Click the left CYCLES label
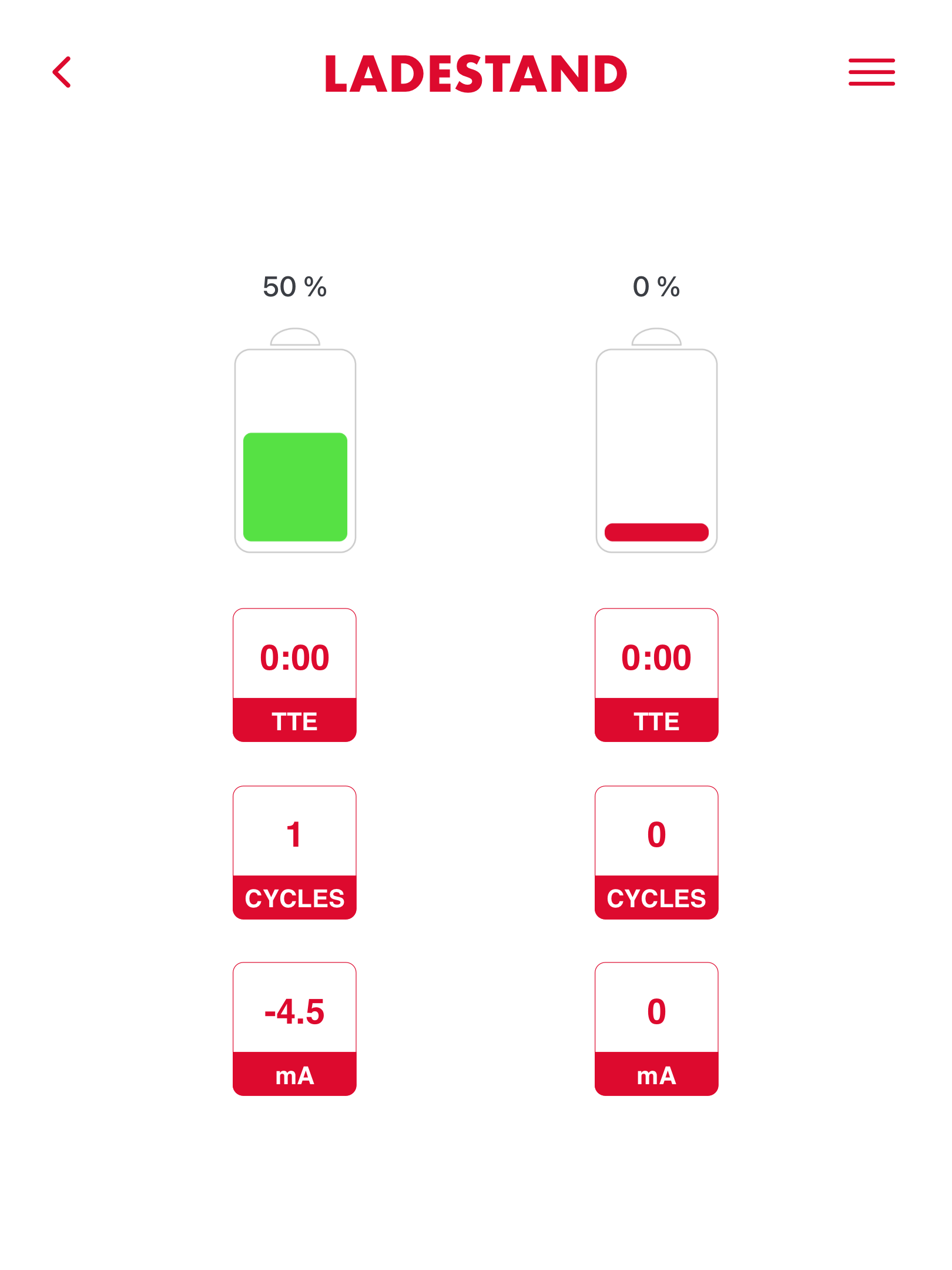This screenshot has width=952, height=1270. click(x=294, y=898)
